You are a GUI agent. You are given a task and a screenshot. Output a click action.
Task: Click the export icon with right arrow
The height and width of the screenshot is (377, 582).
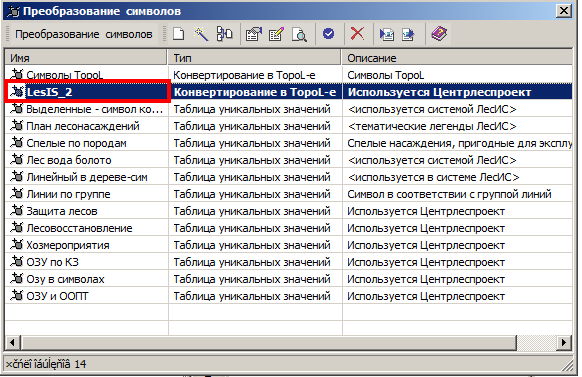coord(408,34)
